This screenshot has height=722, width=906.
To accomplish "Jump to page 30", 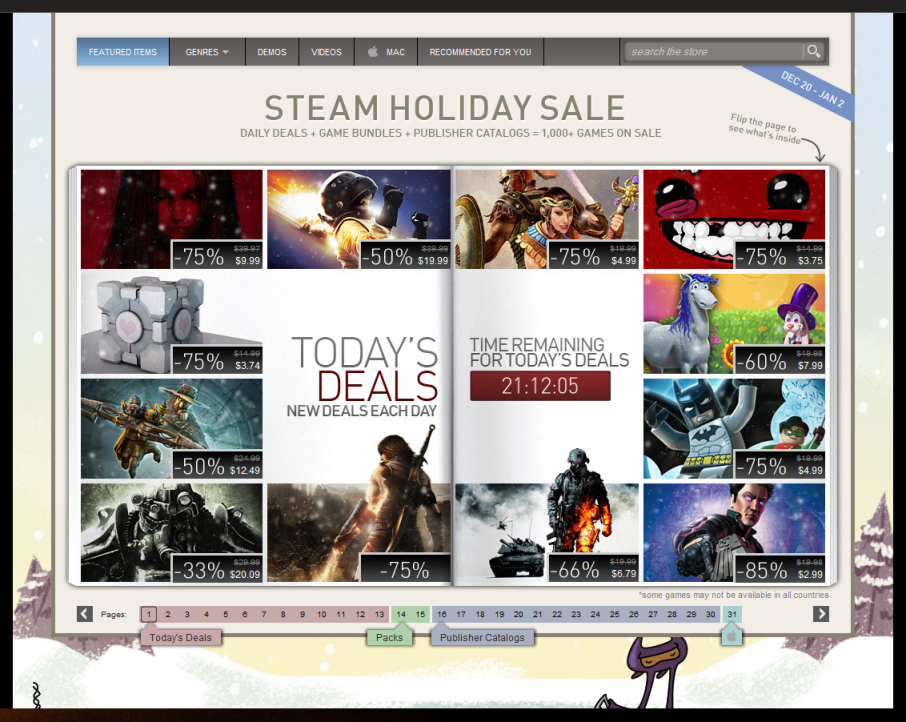I will coord(710,614).
